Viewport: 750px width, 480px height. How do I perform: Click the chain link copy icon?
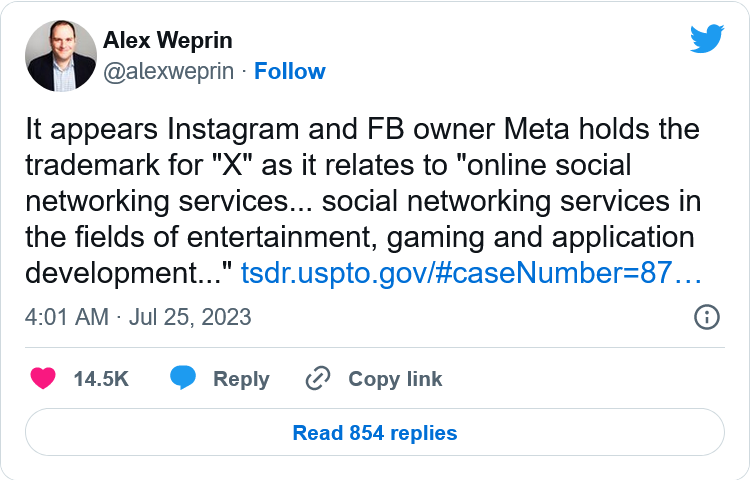coord(318,379)
